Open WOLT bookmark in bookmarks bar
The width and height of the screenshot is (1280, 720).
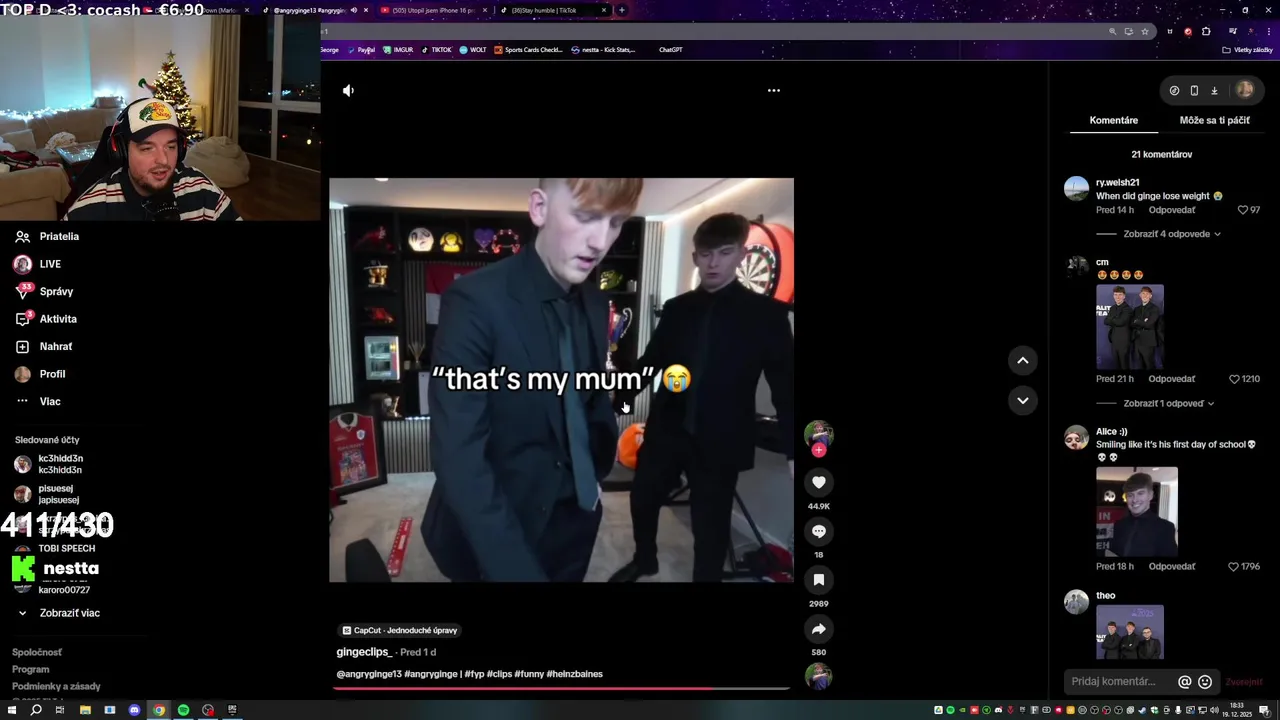[473, 50]
